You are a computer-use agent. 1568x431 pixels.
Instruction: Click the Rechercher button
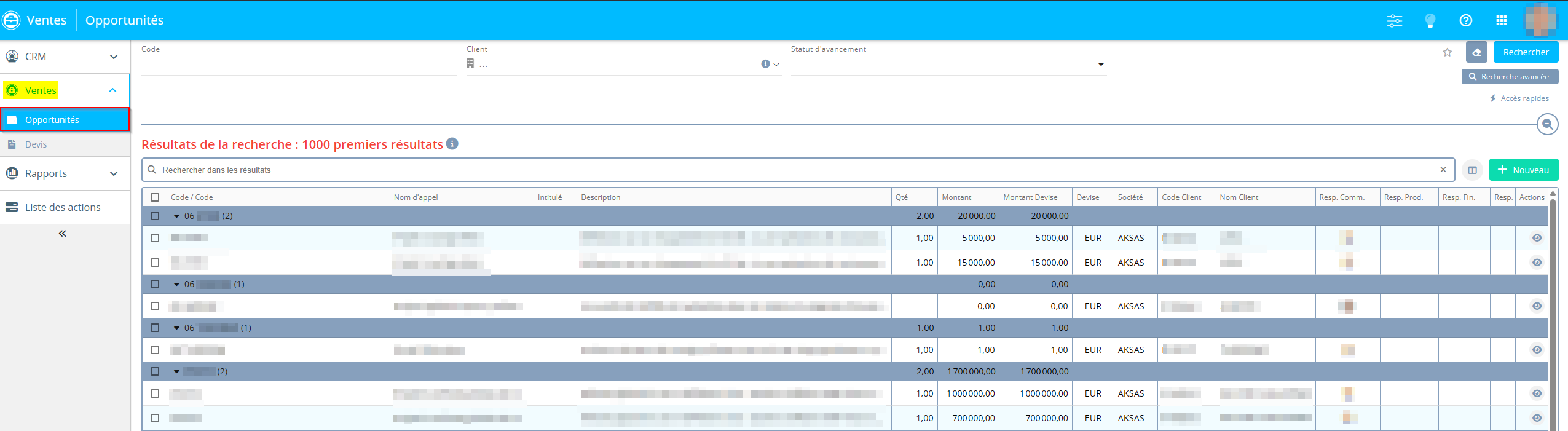click(1525, 52)
